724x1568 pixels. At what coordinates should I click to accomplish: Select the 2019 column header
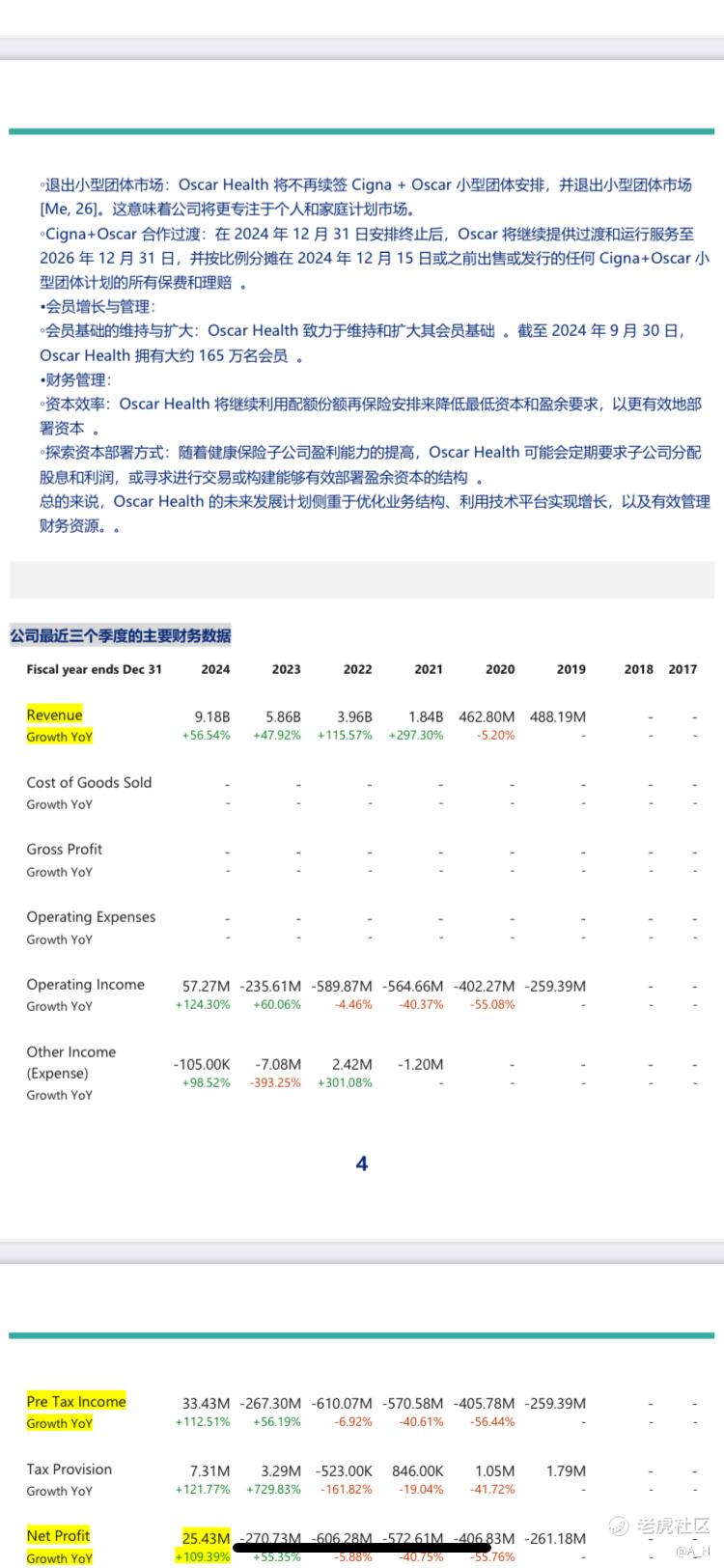(x=571, y=669)
